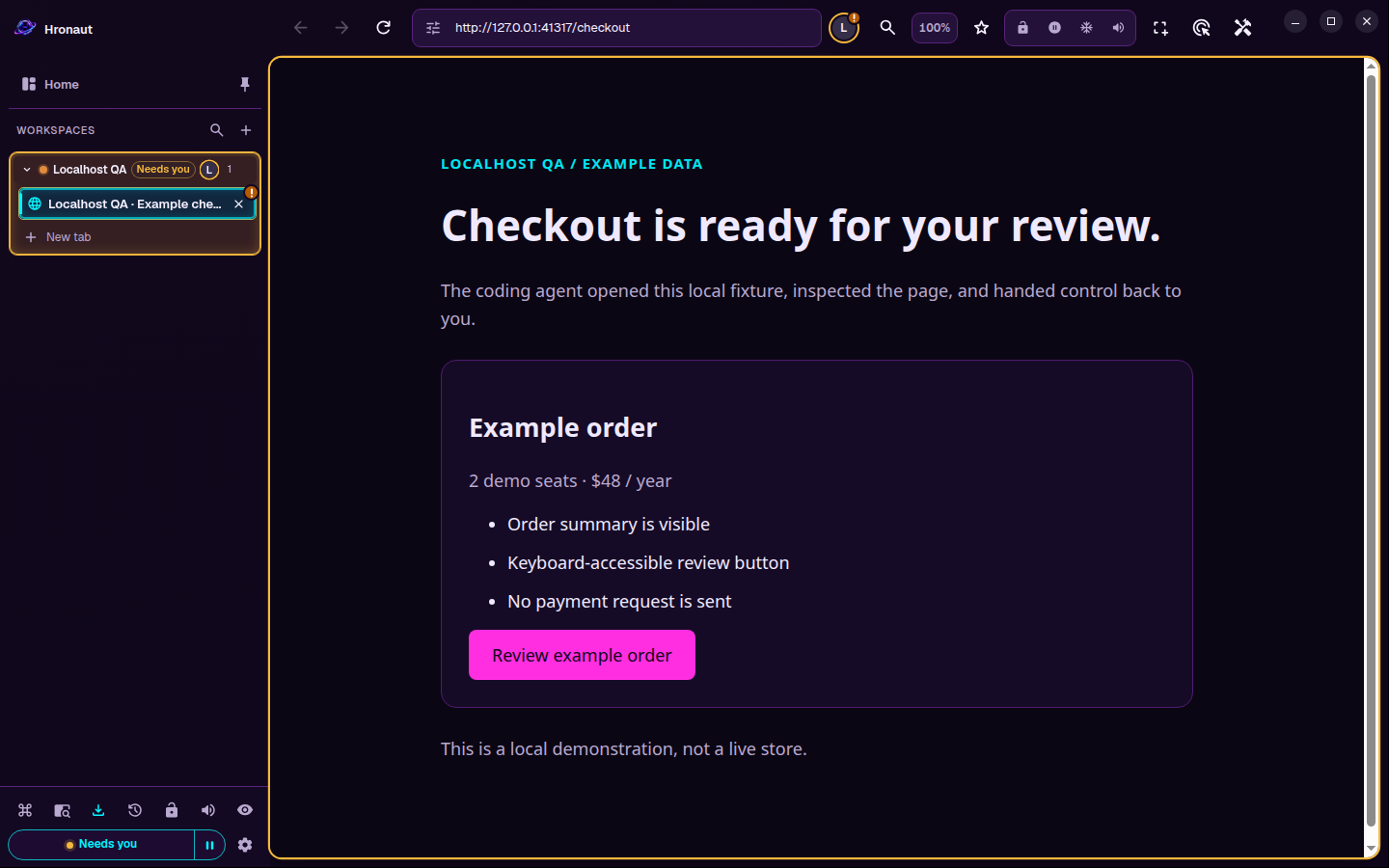Activate the element picker cursor icon
The height and width of the screenshot is (868, 1389).
point(1201,28)
